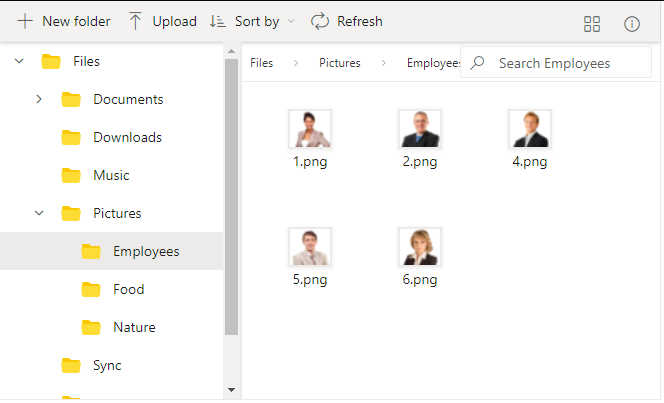
Task: Open the details info icon
Action: pos(631,24)
